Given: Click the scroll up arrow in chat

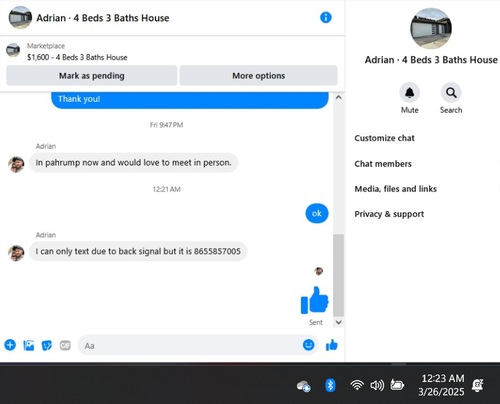Looking at the screenshot, I should click(x=339, y=97).
